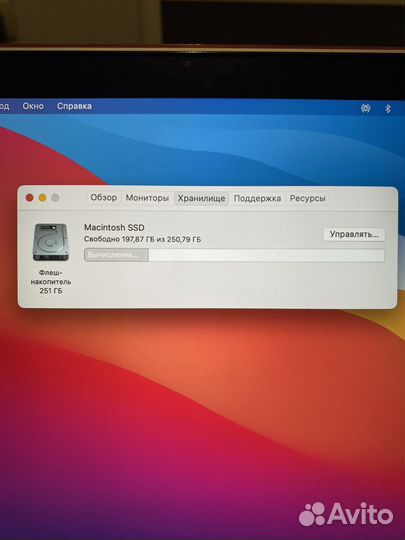Viewport: 405px width, 540px height.
Task: Click the Macintosh SSD title text
Action: click(114, 227)
